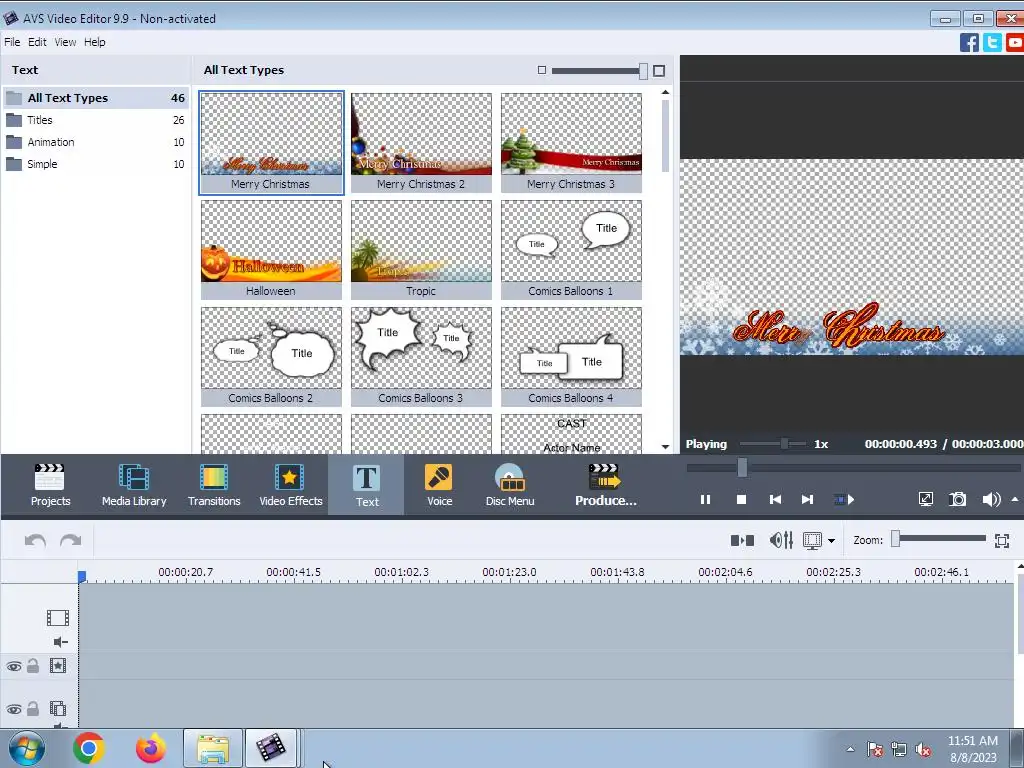Image resolution: width=1024 pixels, height=768 pixels.
Task: Click the timeline Zoom slider
Action: (x=940, y=538)
